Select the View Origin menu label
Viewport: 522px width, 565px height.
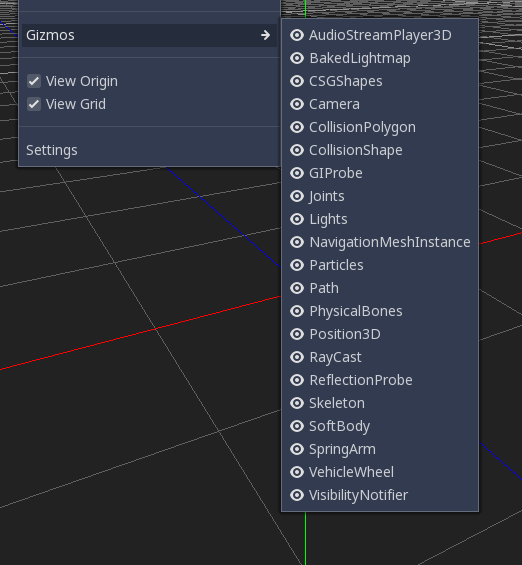coord(82,81)
